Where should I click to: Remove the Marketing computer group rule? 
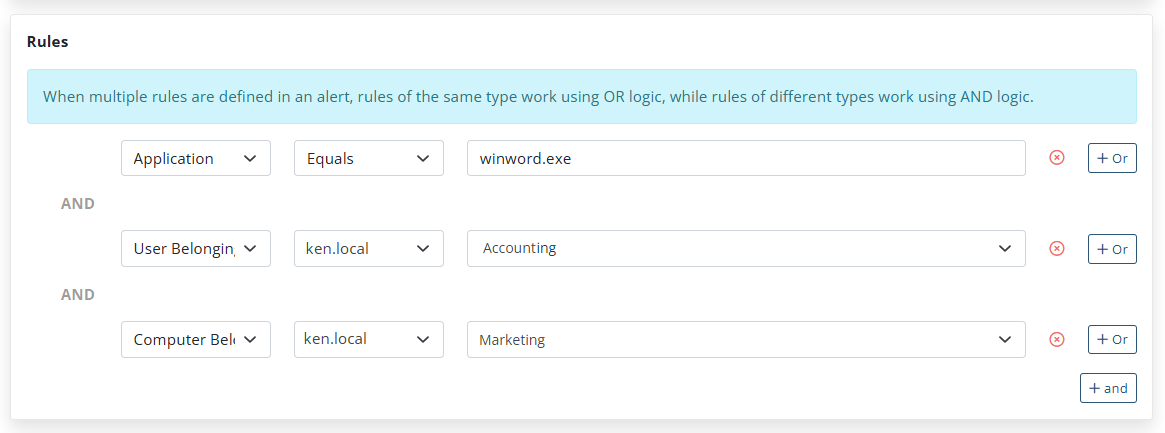tap(1056, 340)
